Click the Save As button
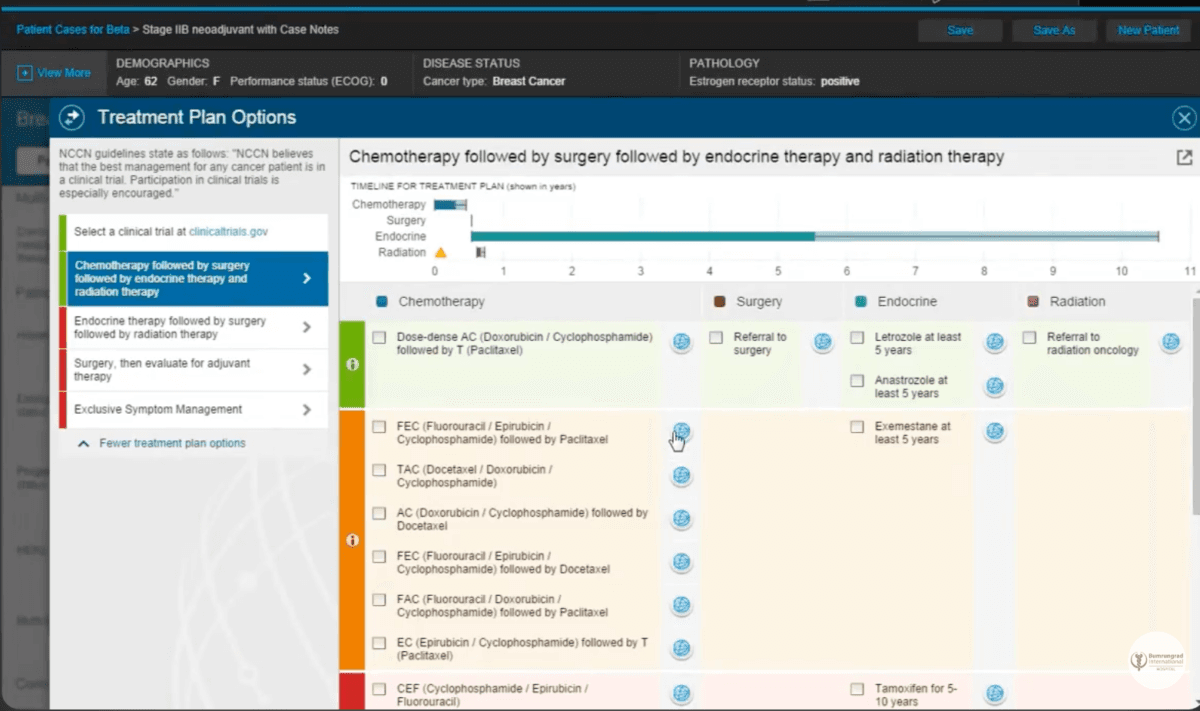1200x711 pixels. tap(1054, 30)
